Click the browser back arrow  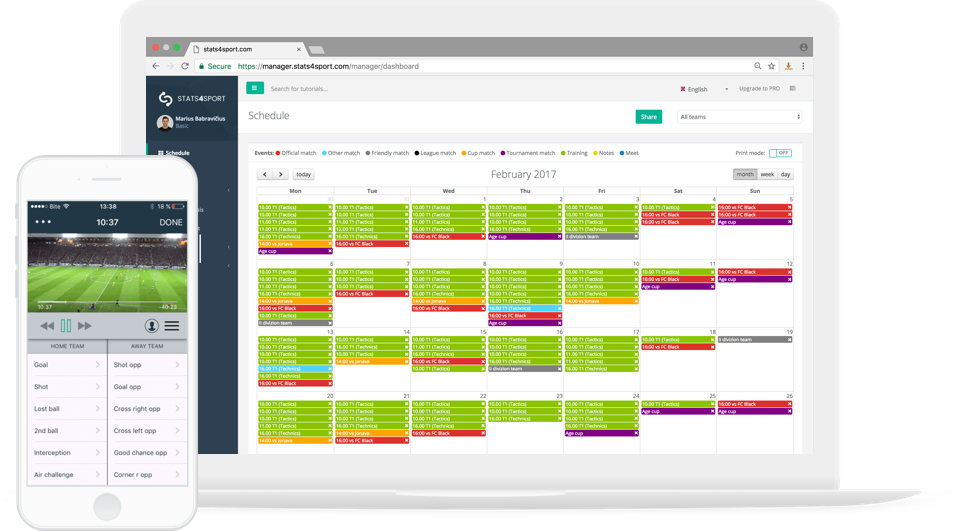[156, 66]
